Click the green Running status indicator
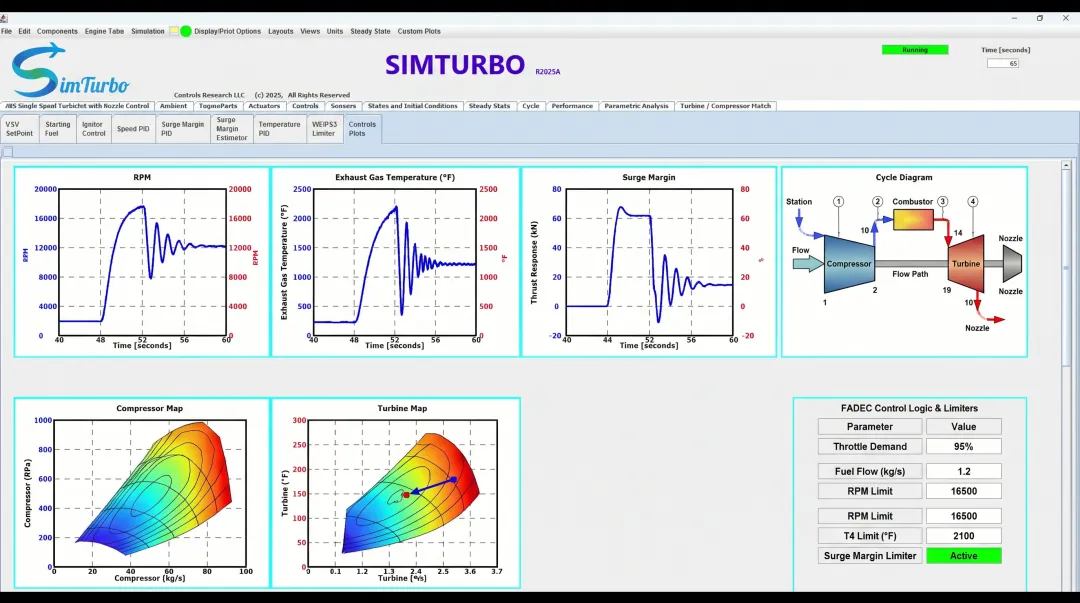 pos(915,50)
